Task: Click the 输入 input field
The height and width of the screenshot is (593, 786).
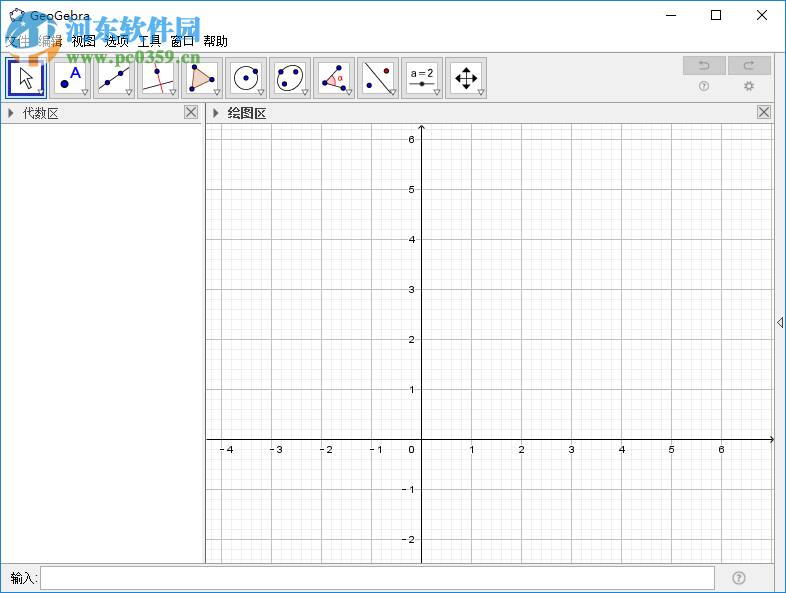Action: [x=377, y=578]
